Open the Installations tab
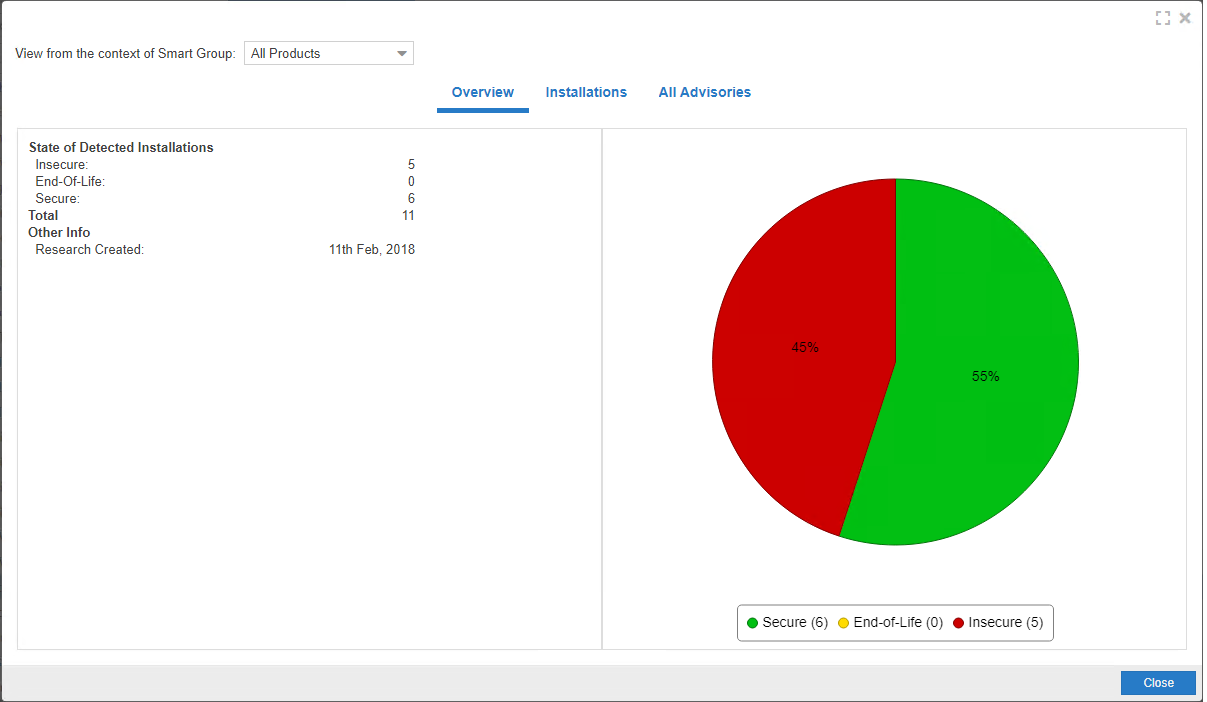Image resolution: width=1207 pixels, height=702 pixels. pos(586,92)
